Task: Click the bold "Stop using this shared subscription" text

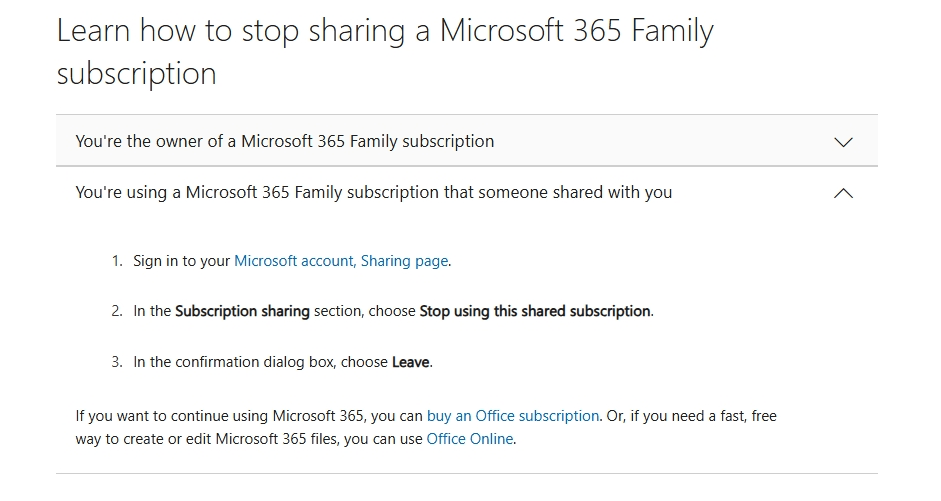Action: coord(535,311)
